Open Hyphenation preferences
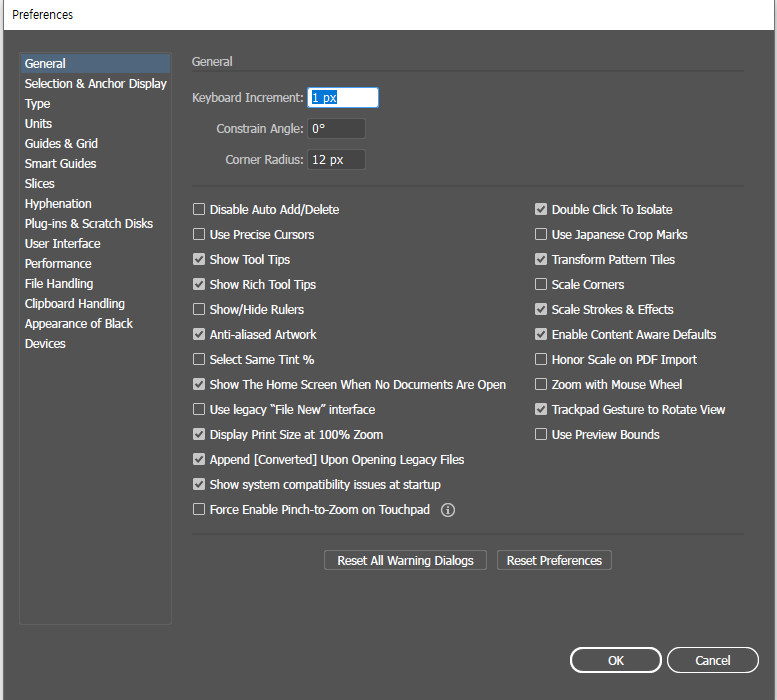The height and width of the screenshot is (700, 777). 96,204
